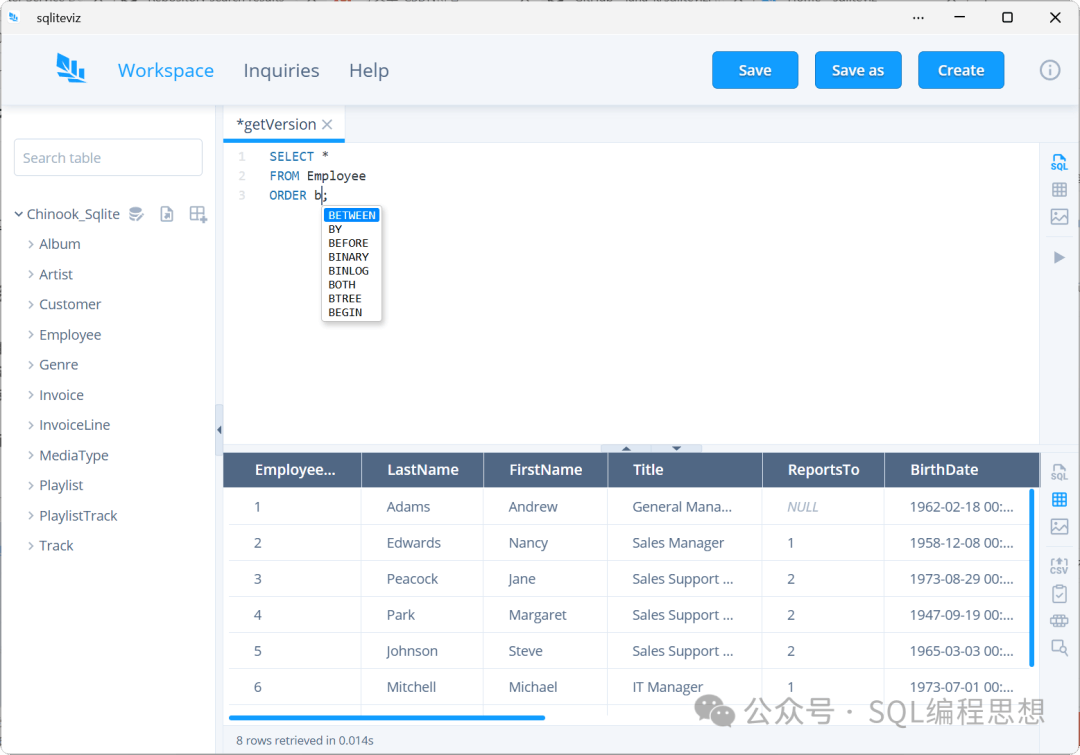This screenshot has width=1080, height=755.
Task: Expand the InvoiceLine table node
Action: pos(31,425)
